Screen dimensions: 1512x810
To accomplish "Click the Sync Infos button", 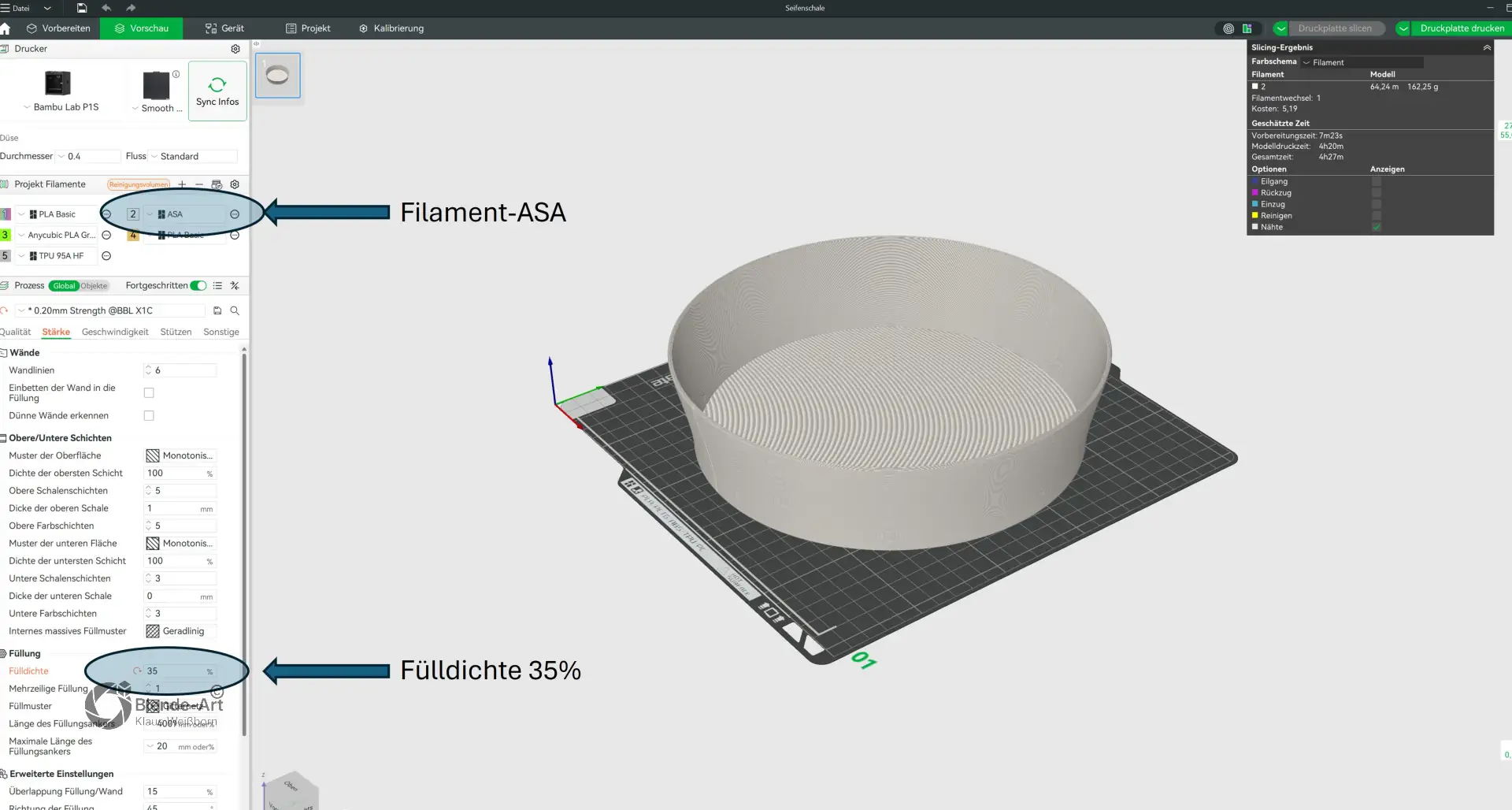I will pos(217,91).
